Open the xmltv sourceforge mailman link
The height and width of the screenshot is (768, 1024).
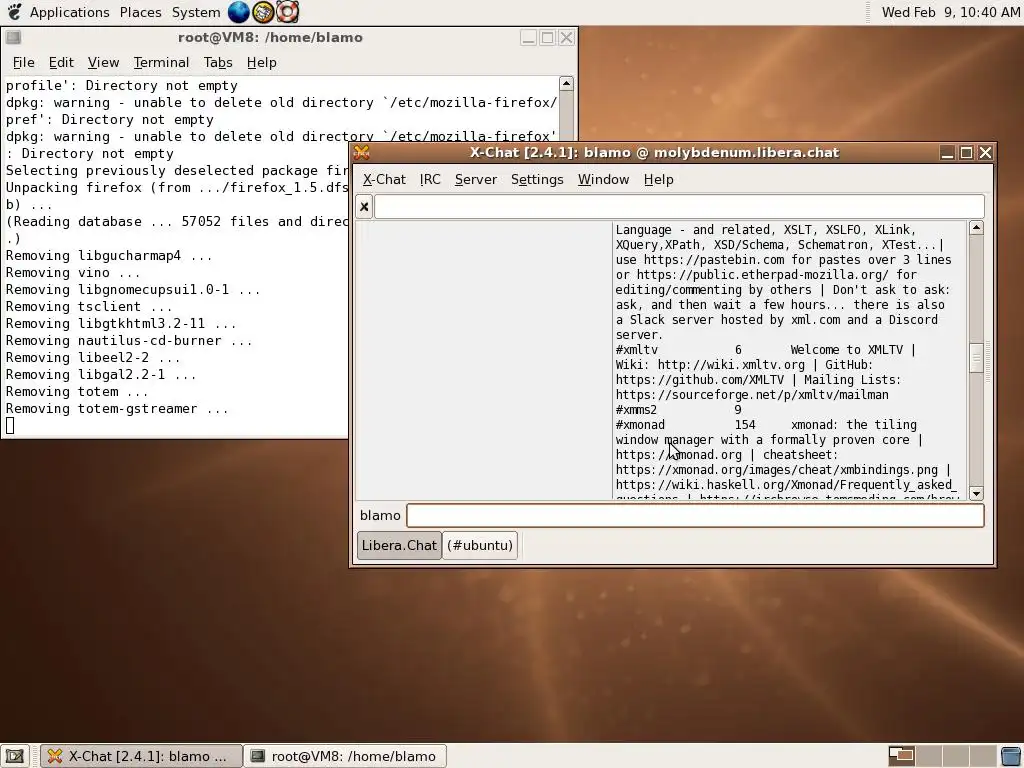coord(752,394)
